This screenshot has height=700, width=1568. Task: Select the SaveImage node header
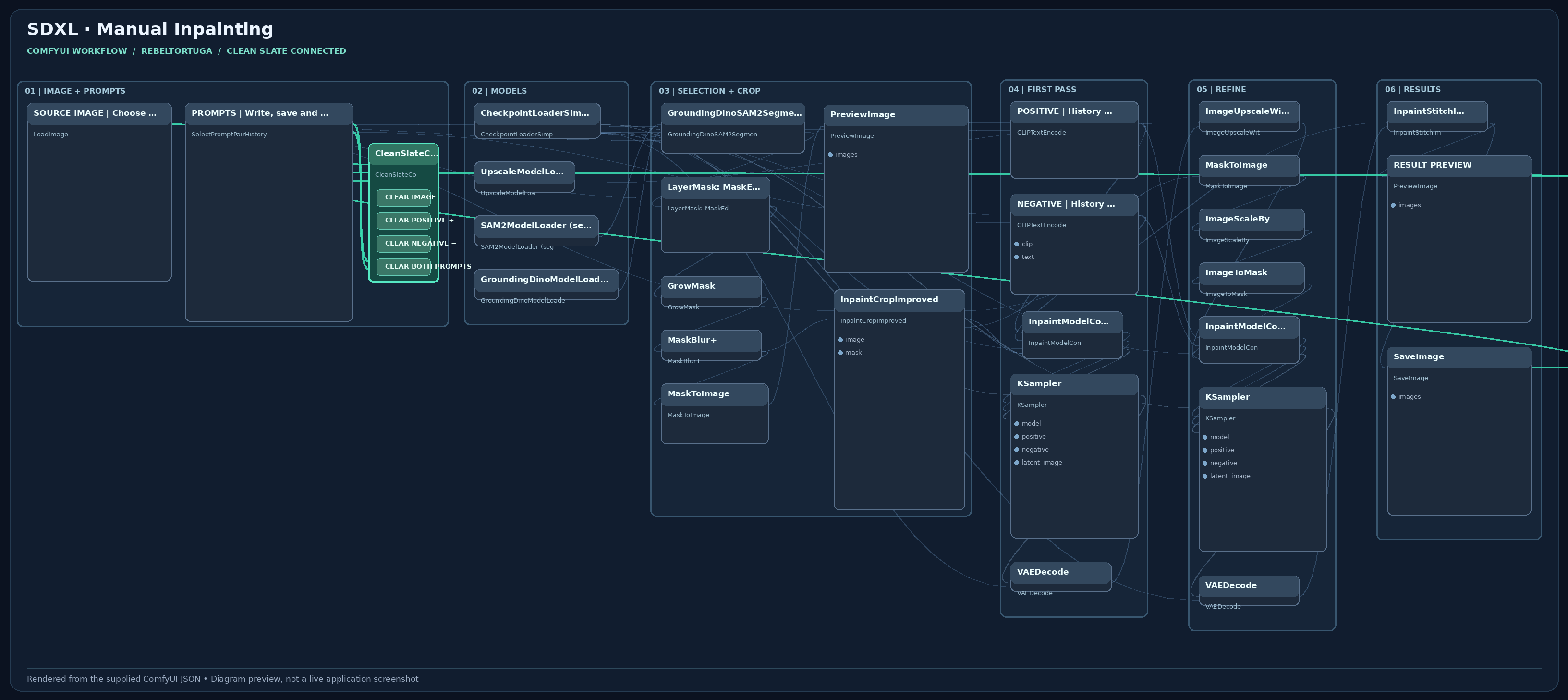(1459, 357)
